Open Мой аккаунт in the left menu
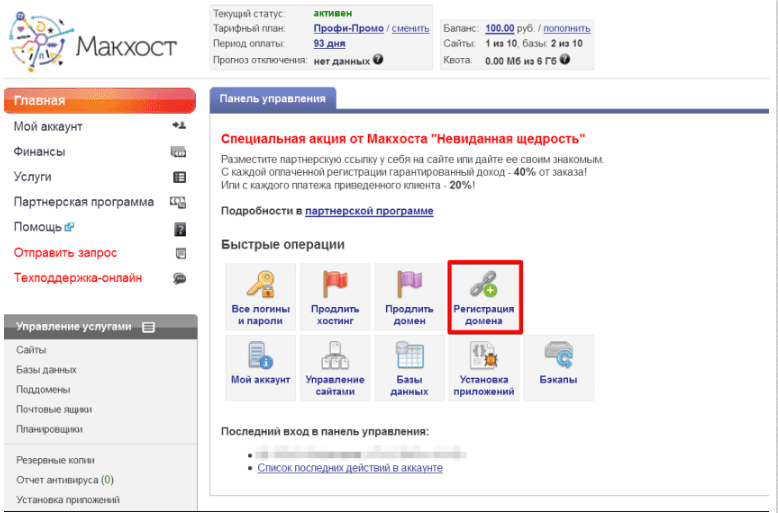Viewport: 778px width, 513px height. [x=48, y=127]
